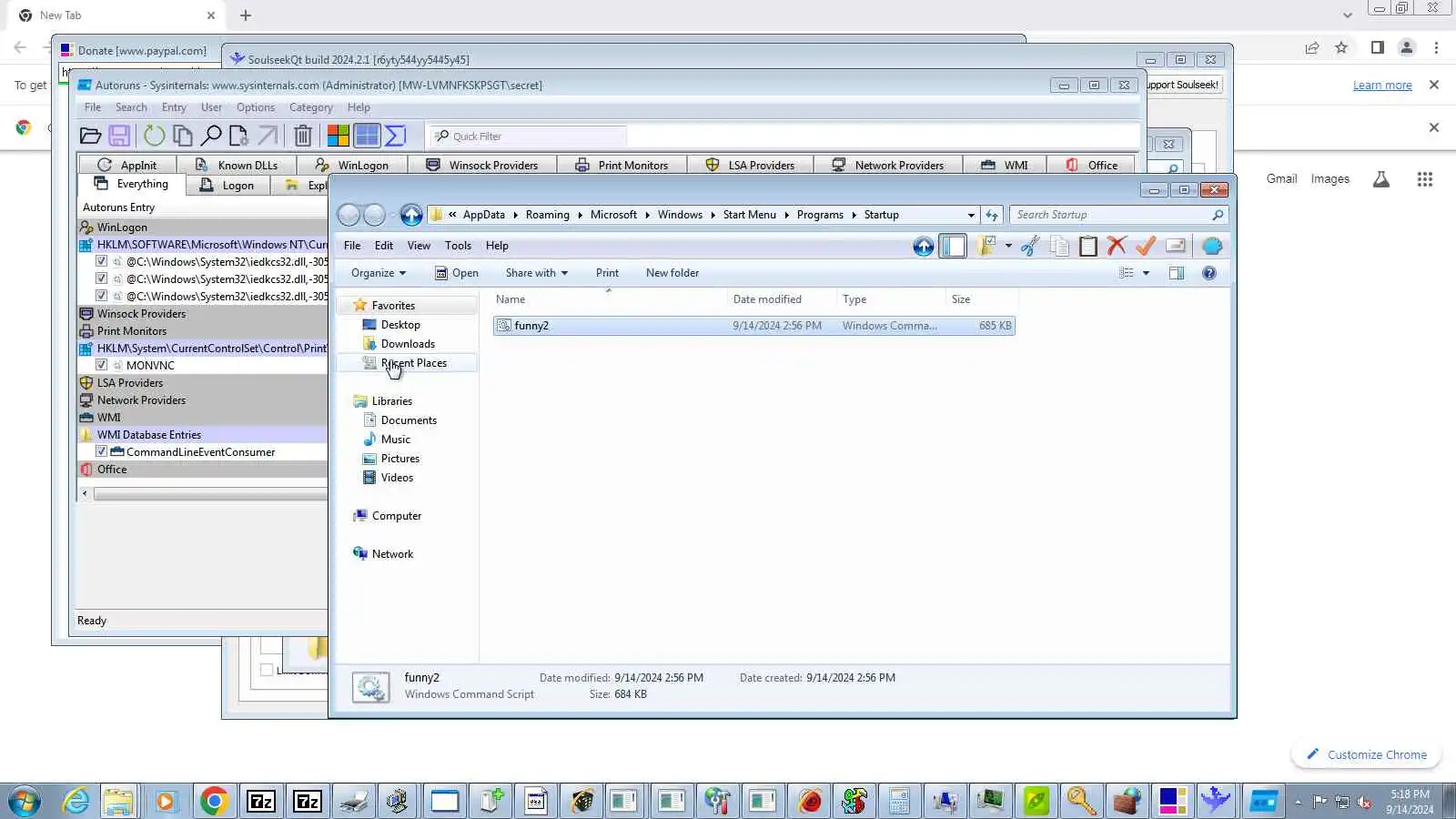Screen dimensions: 1456x819
Task: Click the Learn more link in Chrome
Action: 1382,86
